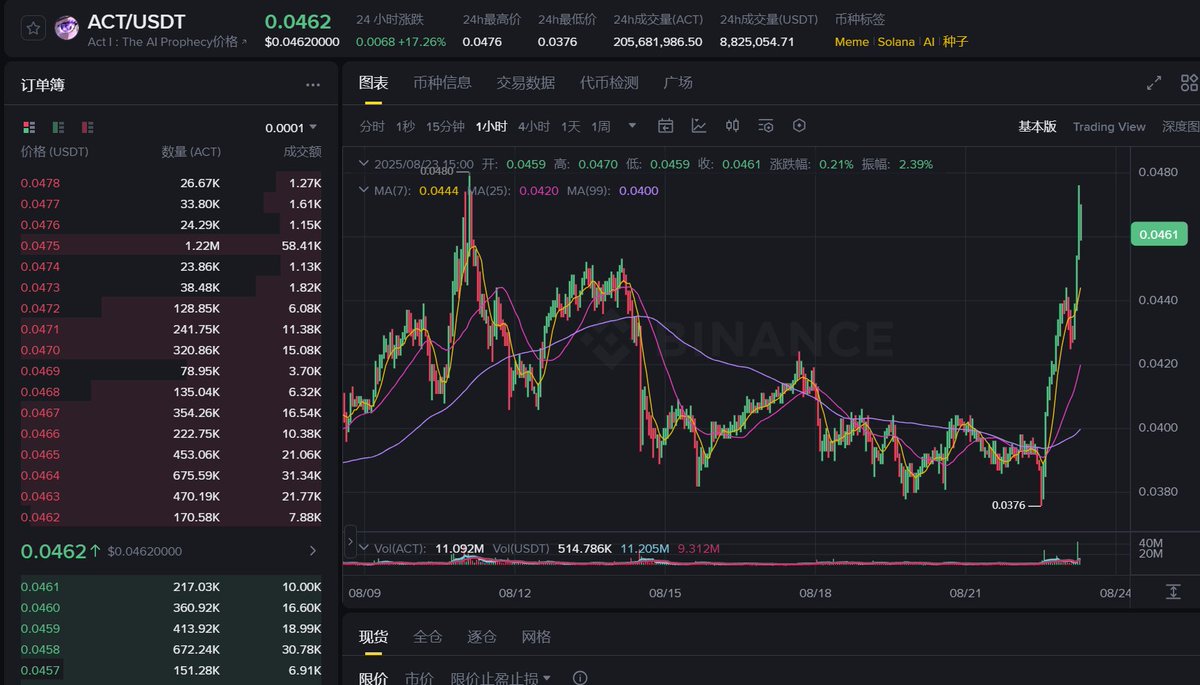This screenshot has height=685, width=1200.
Task: Open technical indicators line-chart icon
Action: 699,126
